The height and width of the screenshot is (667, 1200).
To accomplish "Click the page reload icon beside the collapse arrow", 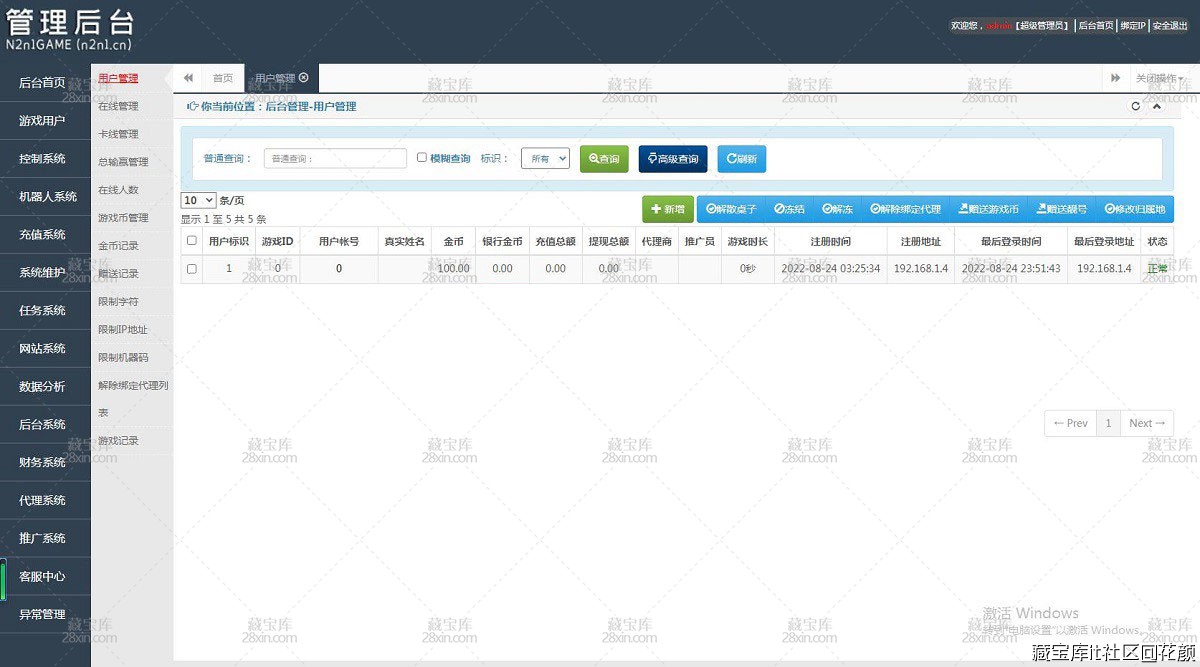I will 1135,106.
